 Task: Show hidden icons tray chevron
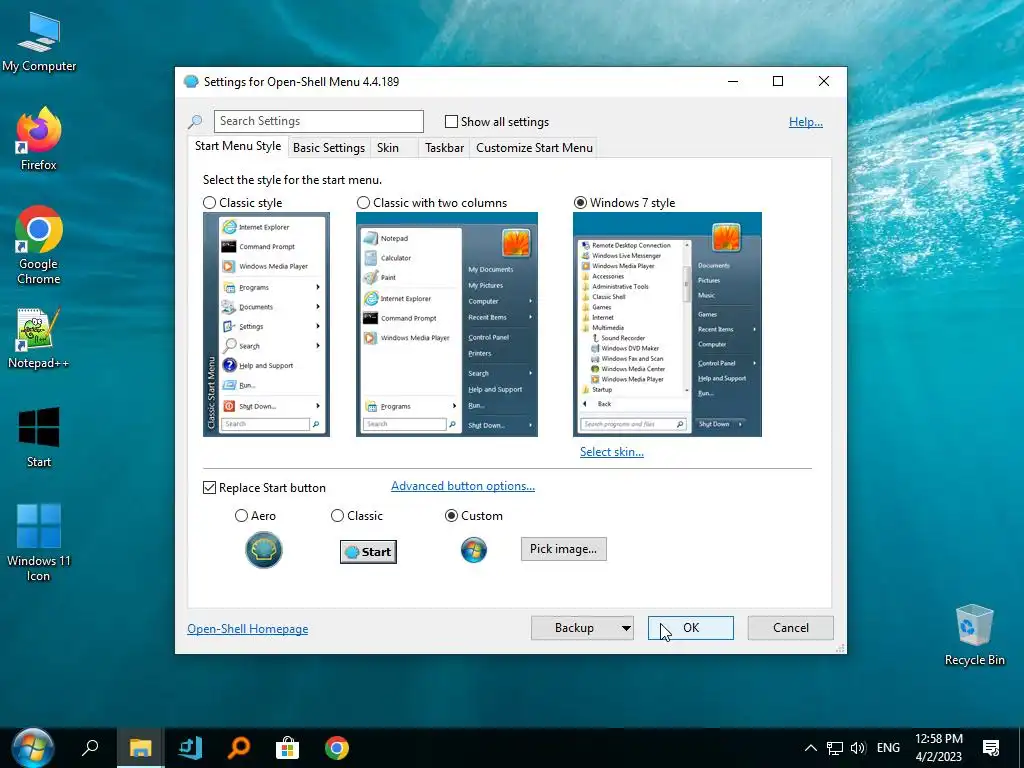[x=810, y=748]
